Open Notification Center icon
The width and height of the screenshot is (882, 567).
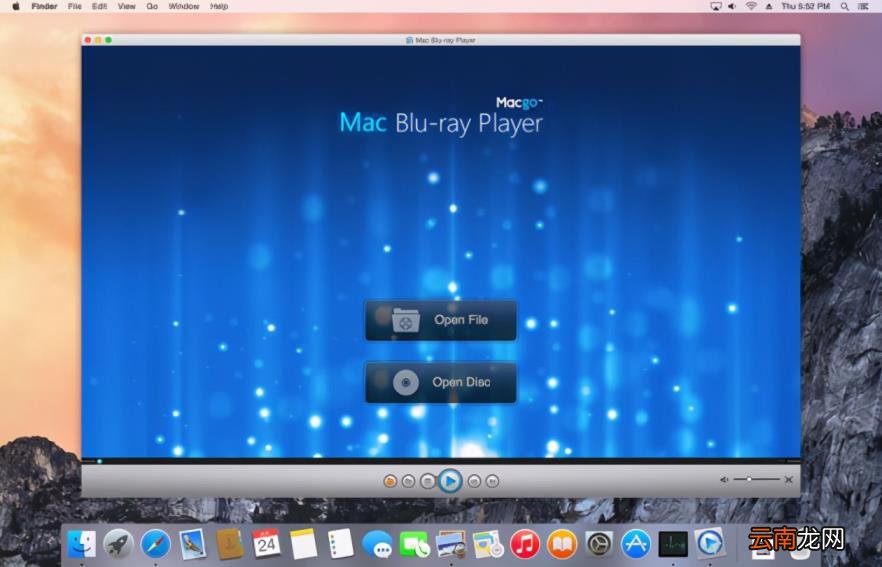[863, 6]
